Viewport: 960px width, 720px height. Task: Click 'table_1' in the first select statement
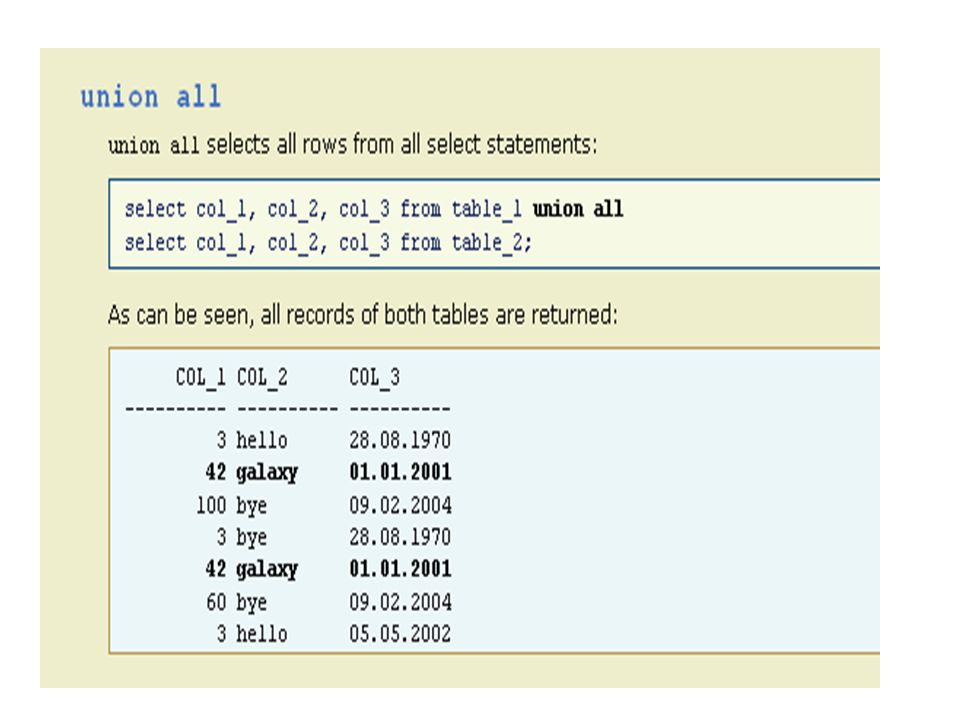[x=487, y=209]
